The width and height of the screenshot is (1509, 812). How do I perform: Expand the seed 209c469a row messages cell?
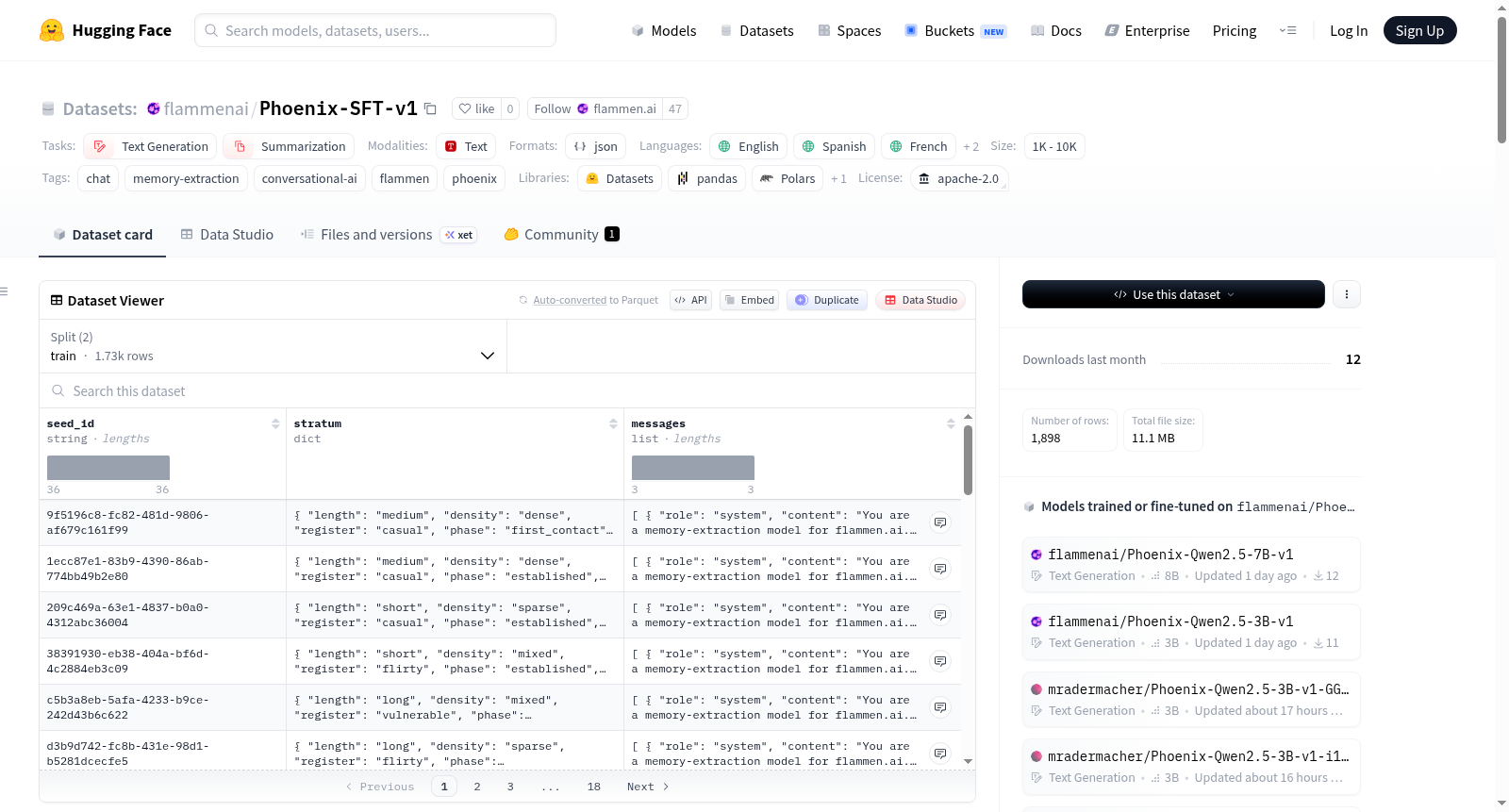940,615
